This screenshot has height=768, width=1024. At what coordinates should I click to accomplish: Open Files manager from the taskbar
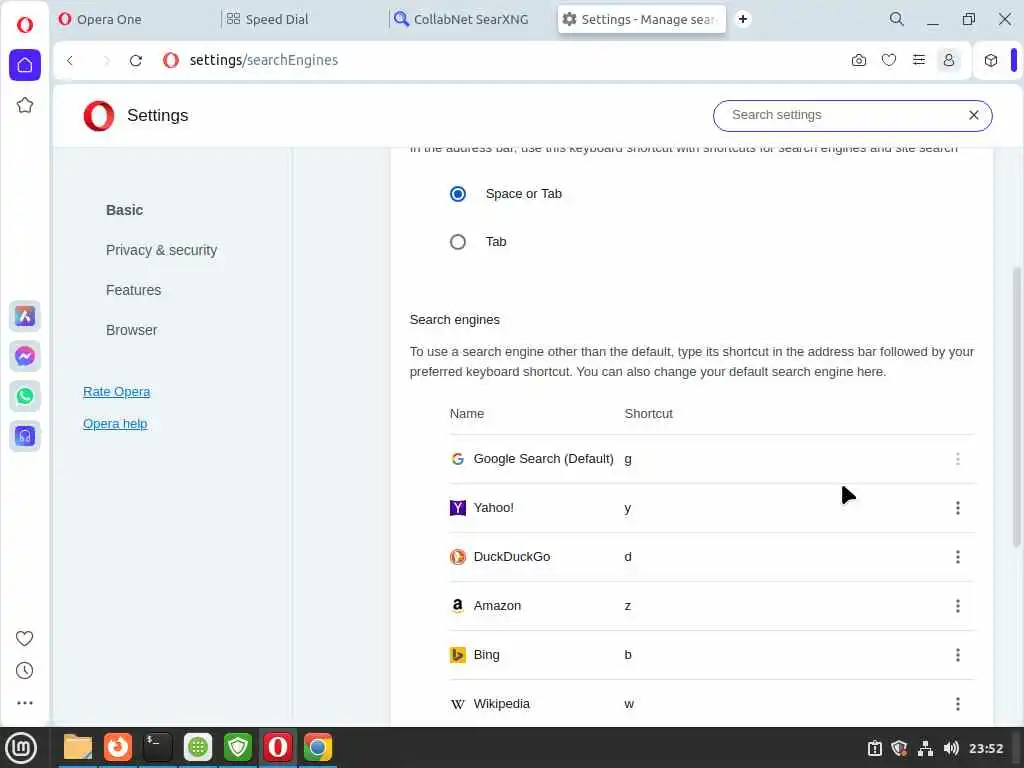78,747
